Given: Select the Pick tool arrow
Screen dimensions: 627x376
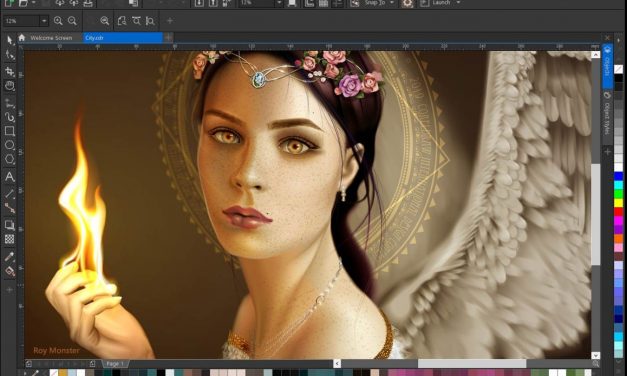Looking at the screenshot, I should pos(10,40).
